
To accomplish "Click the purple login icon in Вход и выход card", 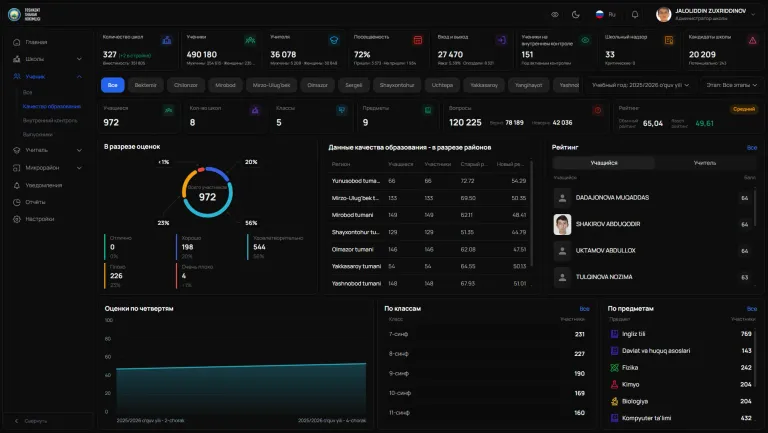I will tap(502, 40).
